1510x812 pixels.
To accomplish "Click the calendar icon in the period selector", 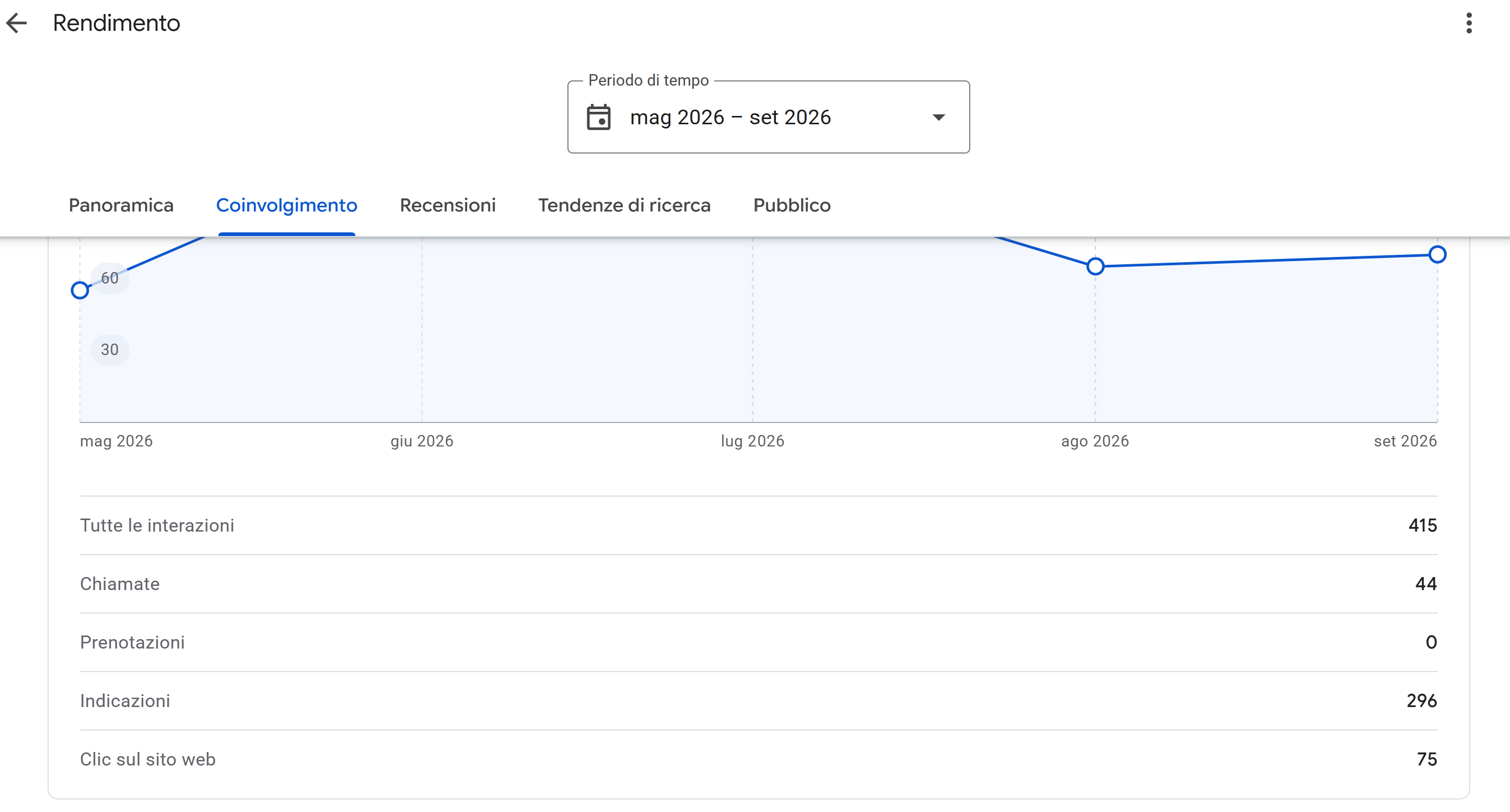I will [598, 117].
